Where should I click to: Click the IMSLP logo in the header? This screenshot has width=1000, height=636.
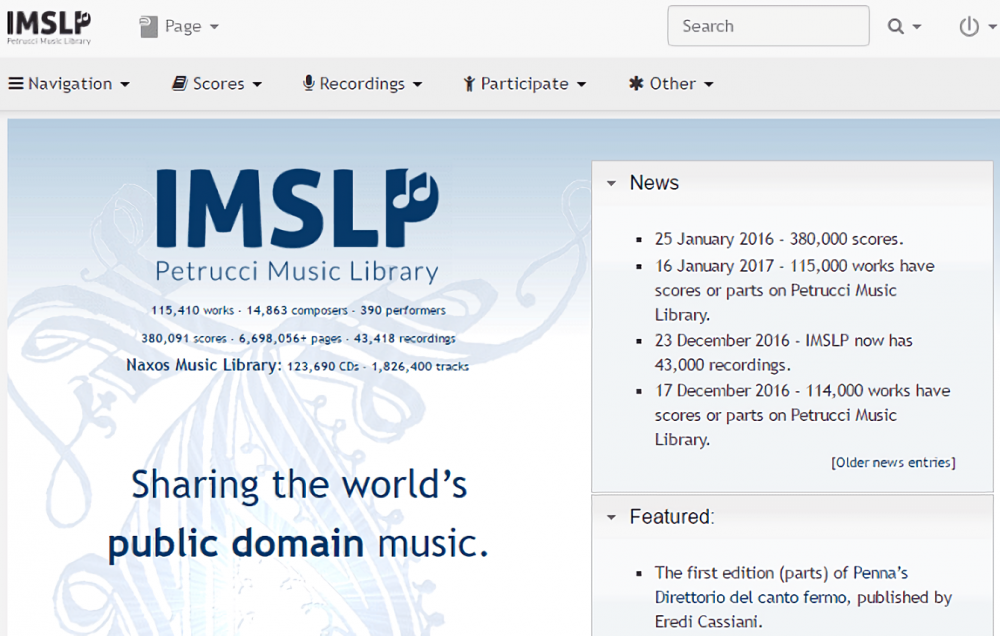tap(49, 27)
